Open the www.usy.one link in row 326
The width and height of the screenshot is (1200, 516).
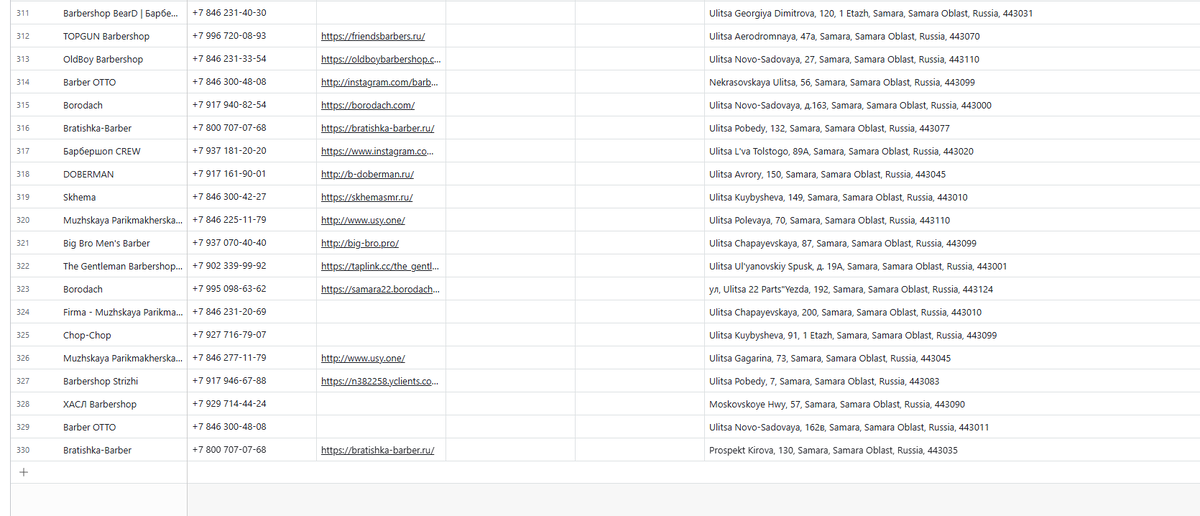click(363, 358)
